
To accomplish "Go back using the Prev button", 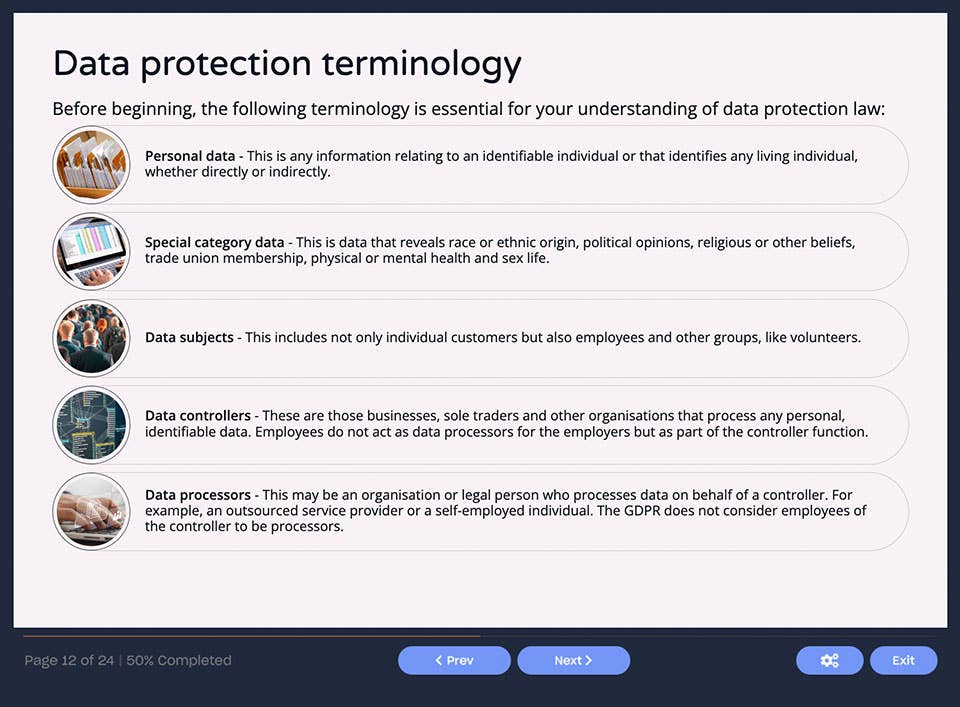I will pyautogui.click(x=454, y=660).
